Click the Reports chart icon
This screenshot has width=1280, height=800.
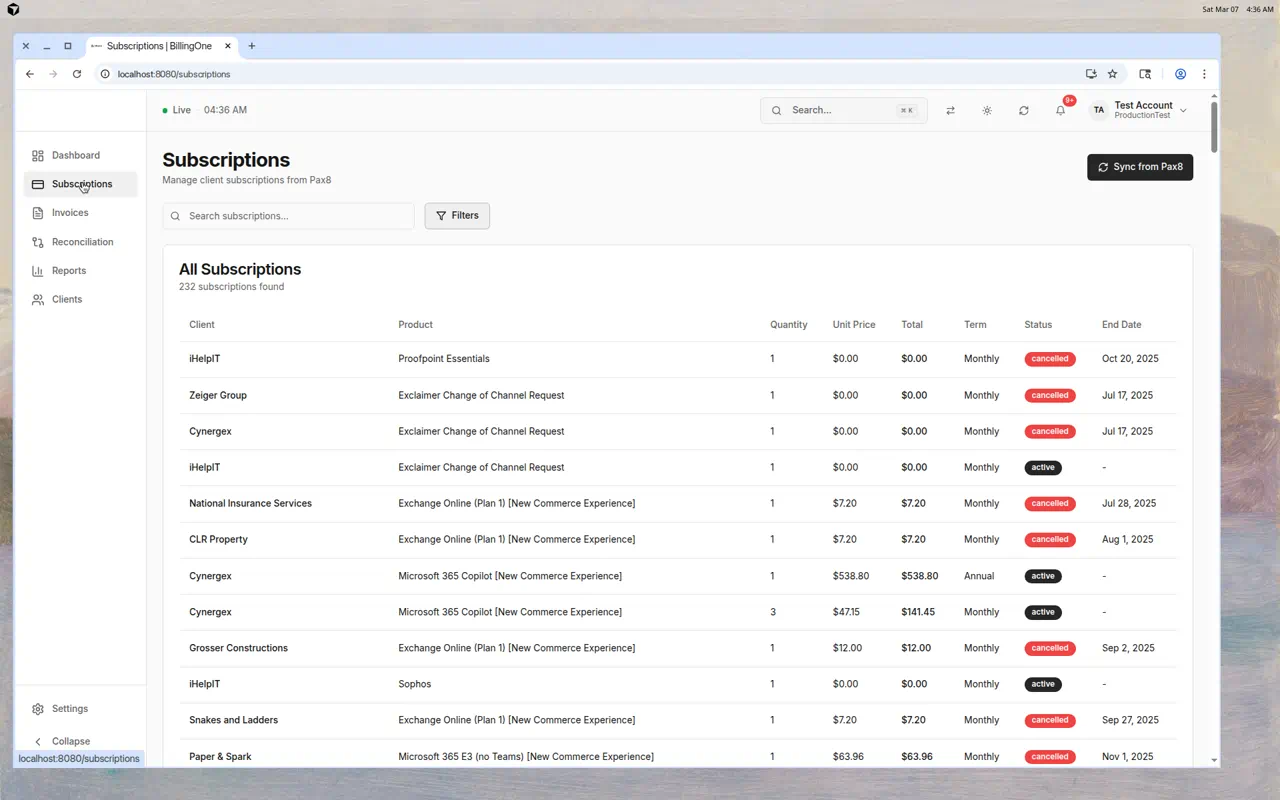[38, 271]
